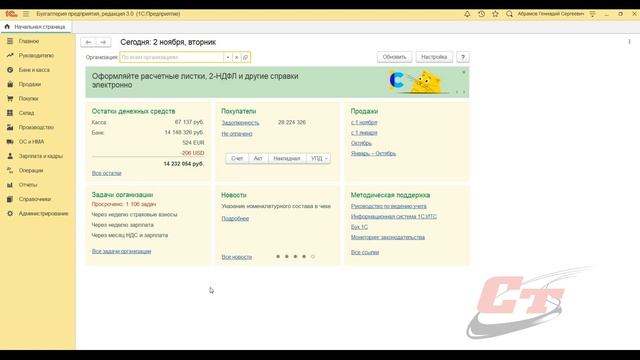640x360 pixels.
Task: Click 'Через неделю страховые взносы' task
Action: [134, 214]
